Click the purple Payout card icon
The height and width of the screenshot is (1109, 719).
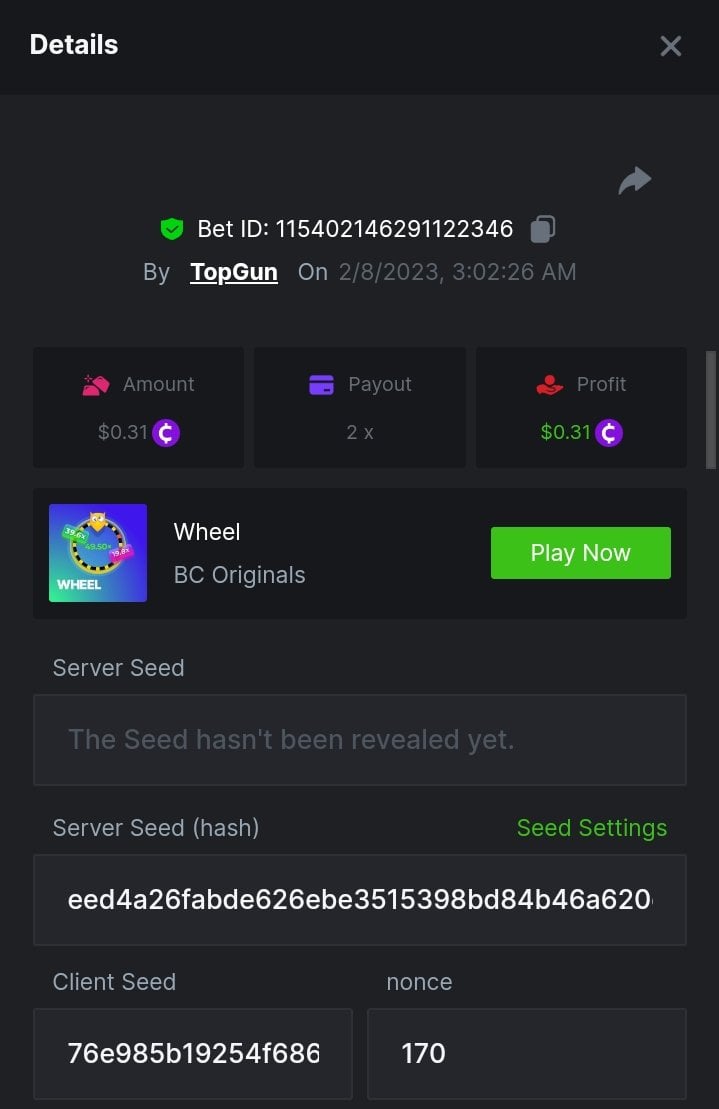pyautogui.click(x=321, y=385)
